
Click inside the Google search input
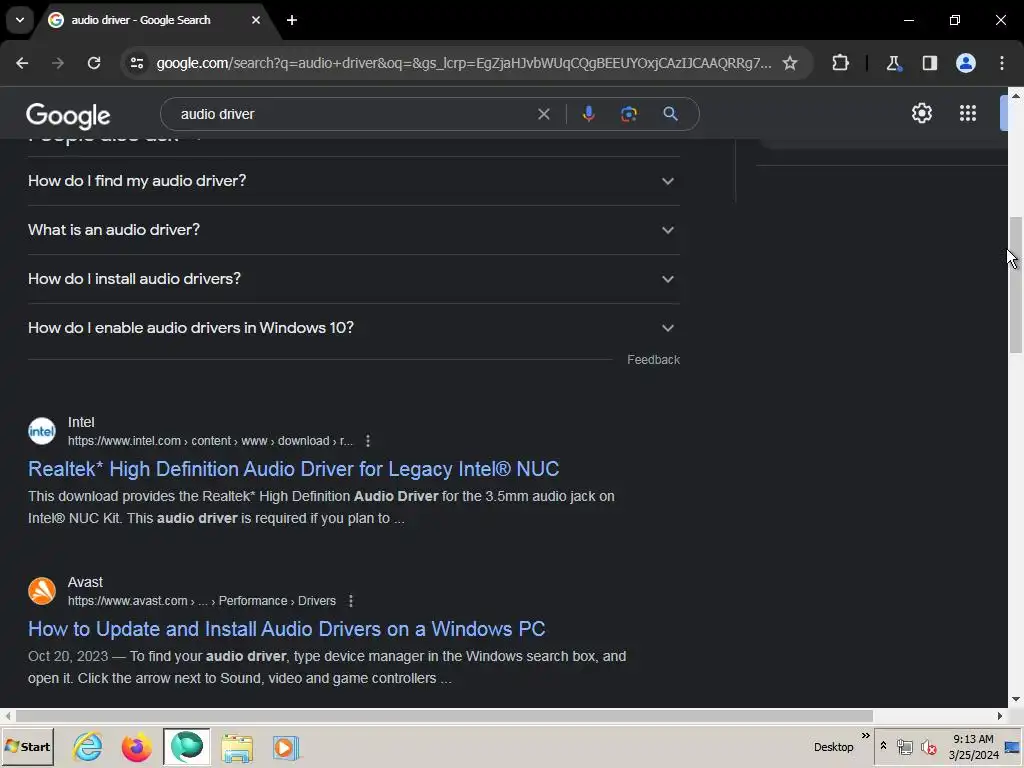(353, 114)
